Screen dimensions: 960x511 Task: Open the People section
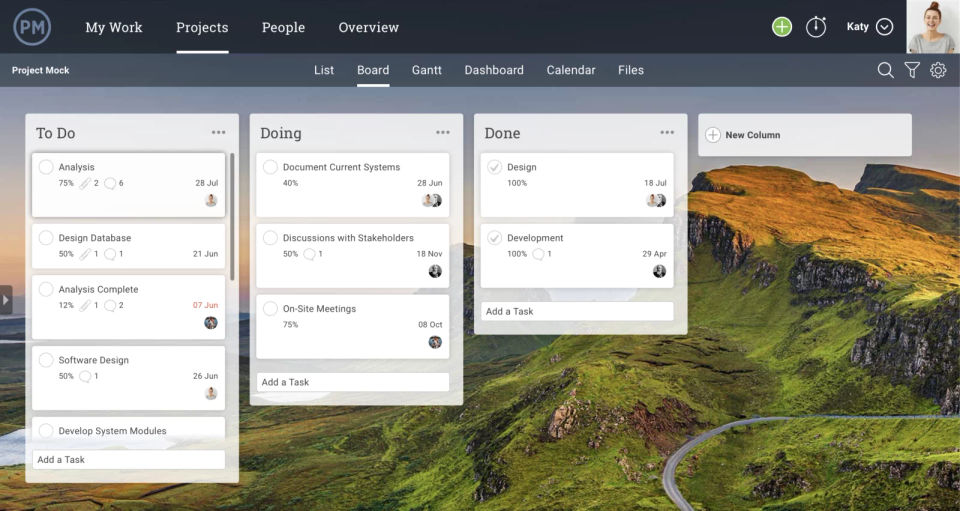(x=283, y=27)
